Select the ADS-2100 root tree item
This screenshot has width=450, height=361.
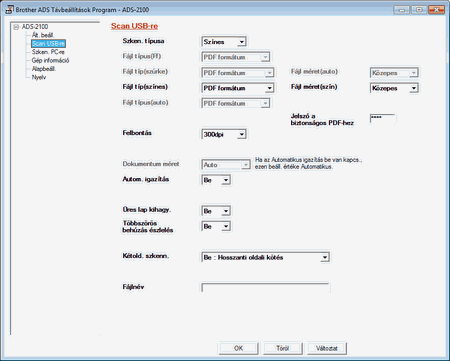click(35, 27)
